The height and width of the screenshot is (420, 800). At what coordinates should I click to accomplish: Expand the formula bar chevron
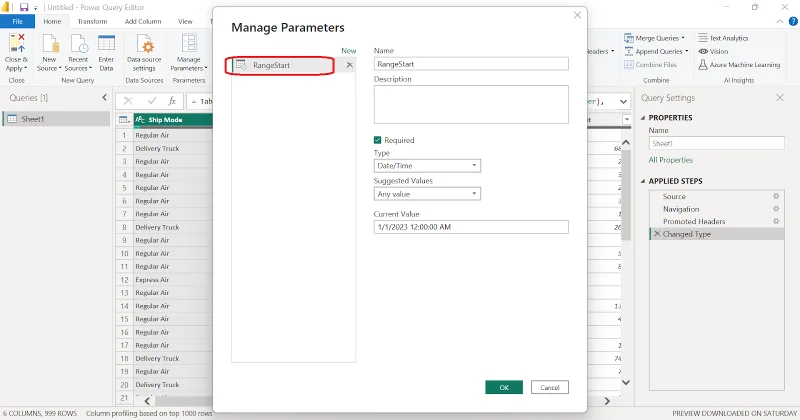(623, 102)
